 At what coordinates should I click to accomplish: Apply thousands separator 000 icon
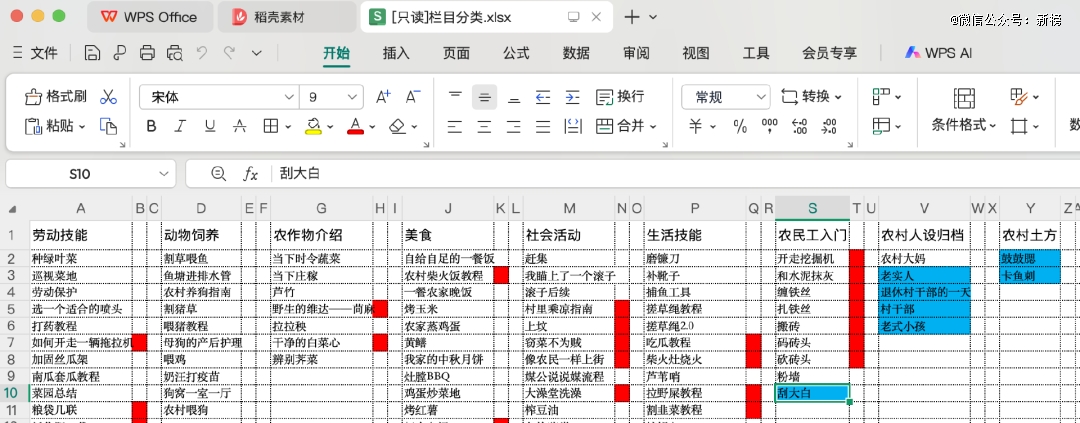click(x=769, y=126)
